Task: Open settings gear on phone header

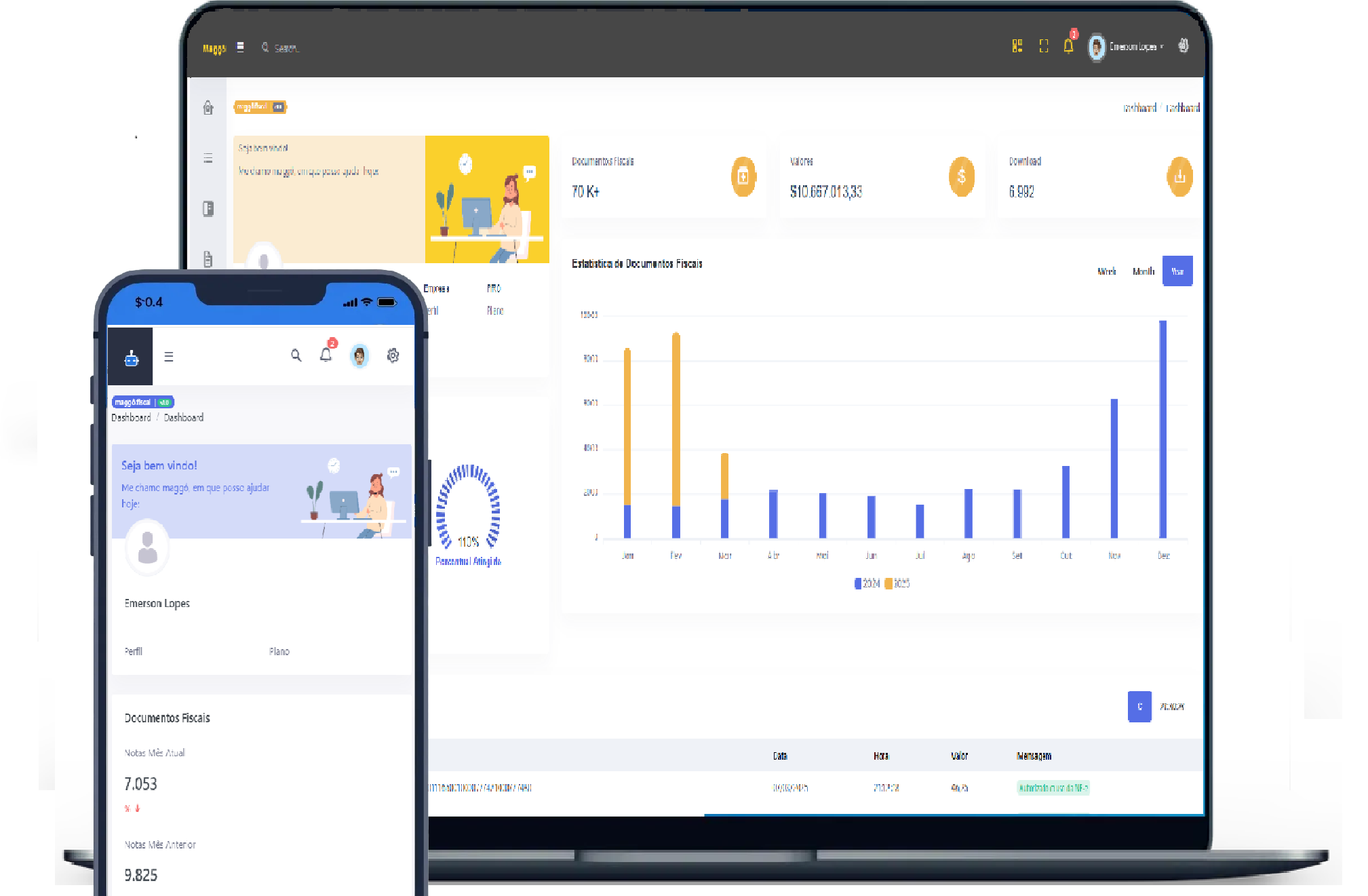Action: [x=393, y=355]
